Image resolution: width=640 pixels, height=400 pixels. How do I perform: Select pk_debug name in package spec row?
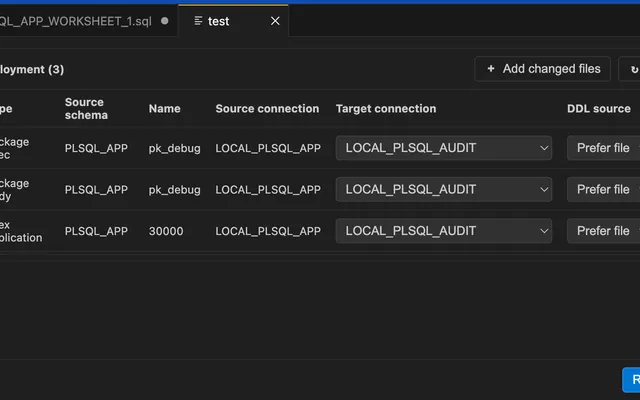[175, 148]
